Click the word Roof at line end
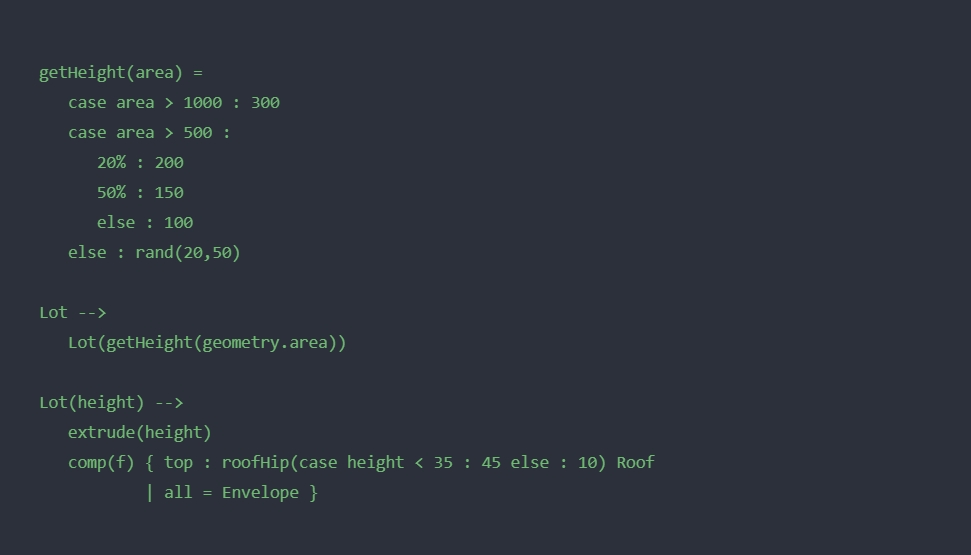This screenshot has width=971, height=555. [635, 463]
